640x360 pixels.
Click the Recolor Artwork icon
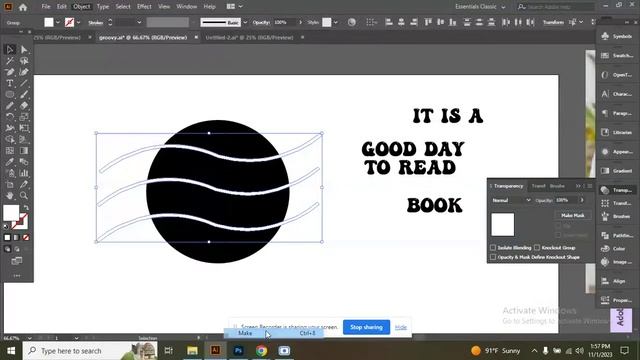coord(351,22)
